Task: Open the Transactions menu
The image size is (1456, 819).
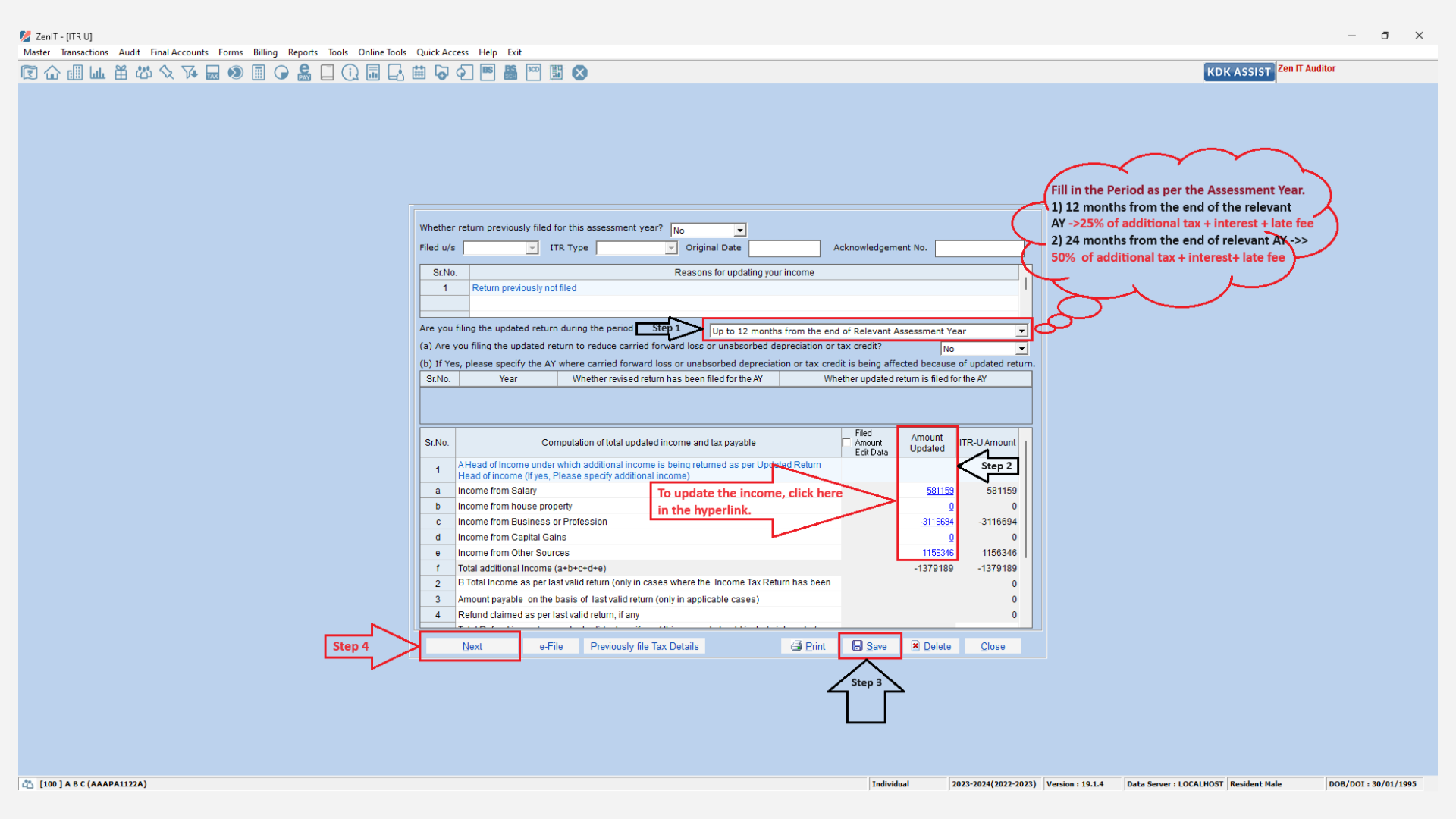Action: point(84,52)
